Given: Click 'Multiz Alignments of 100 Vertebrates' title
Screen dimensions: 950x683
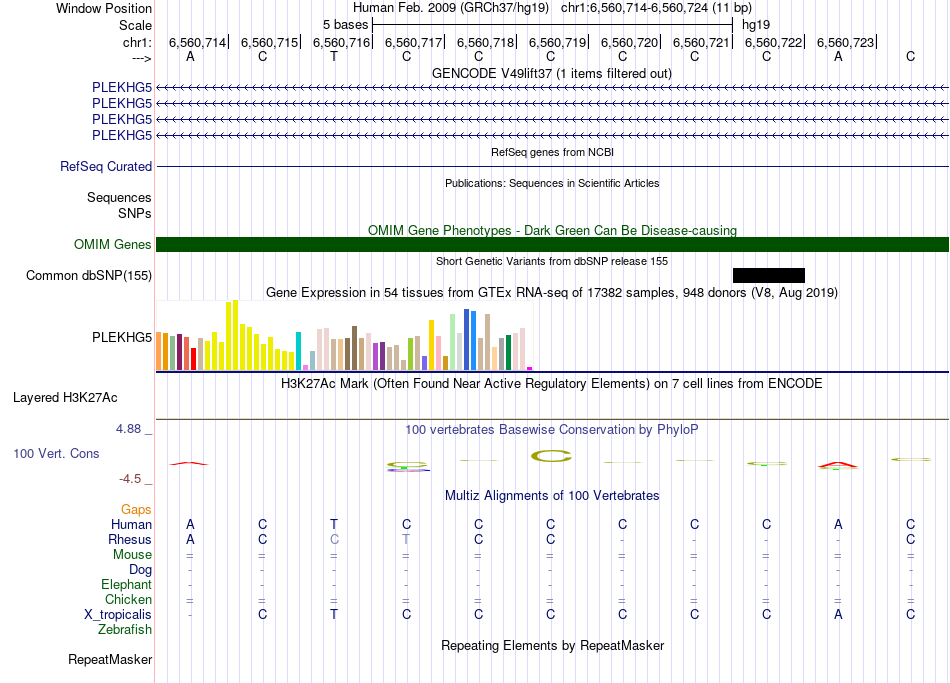Looking at the screenshot, I should point(552,496).
